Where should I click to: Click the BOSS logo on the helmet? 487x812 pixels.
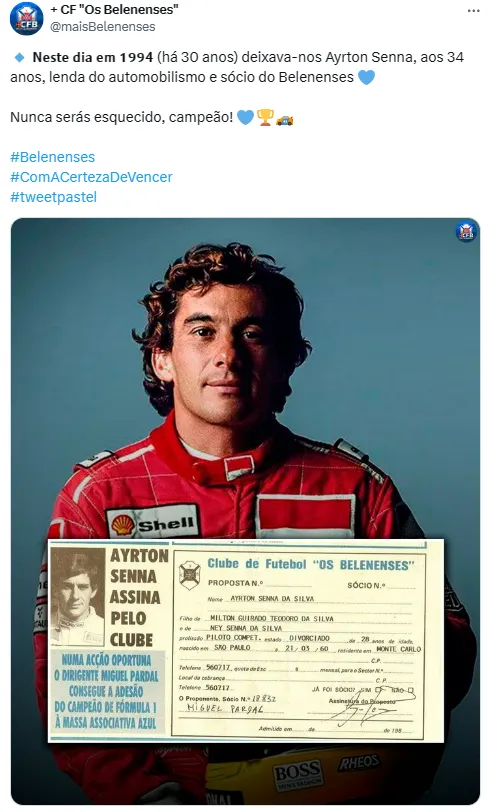tap(298, 775)
